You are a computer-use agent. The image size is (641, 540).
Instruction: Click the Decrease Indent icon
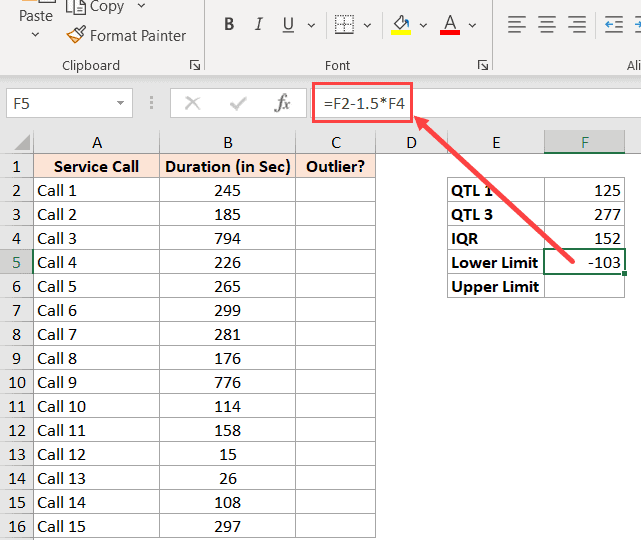click(x=614, y=25)
